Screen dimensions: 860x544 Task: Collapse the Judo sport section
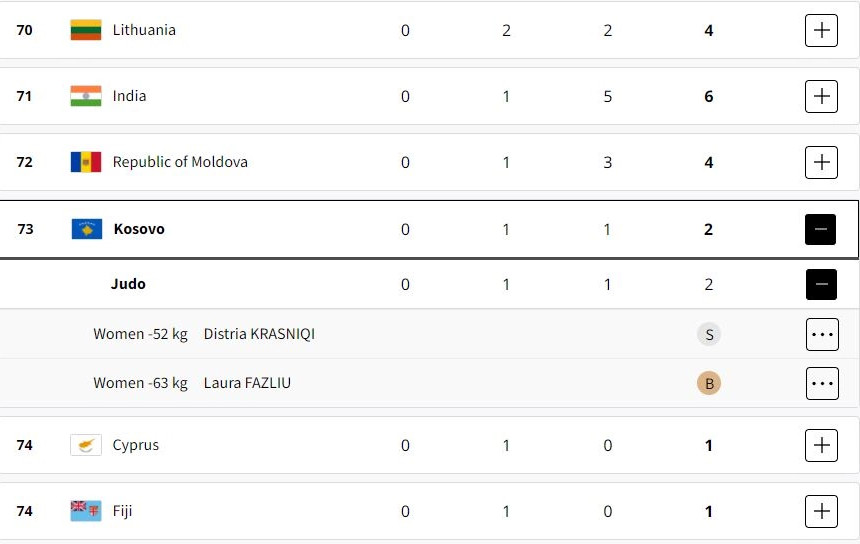pos(821,284)
